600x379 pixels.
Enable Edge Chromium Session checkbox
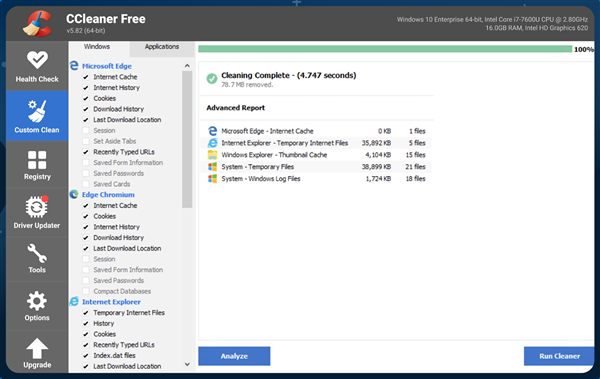(x=86, y=259)
